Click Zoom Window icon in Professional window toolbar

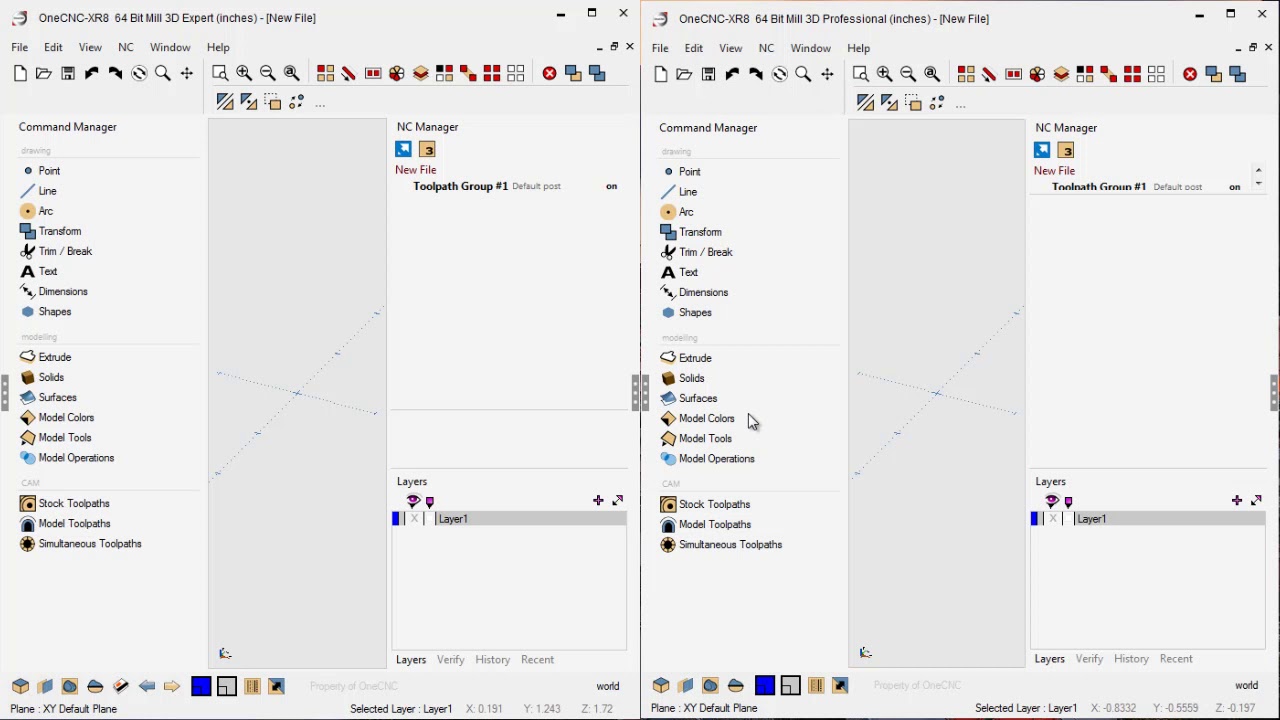860,74
